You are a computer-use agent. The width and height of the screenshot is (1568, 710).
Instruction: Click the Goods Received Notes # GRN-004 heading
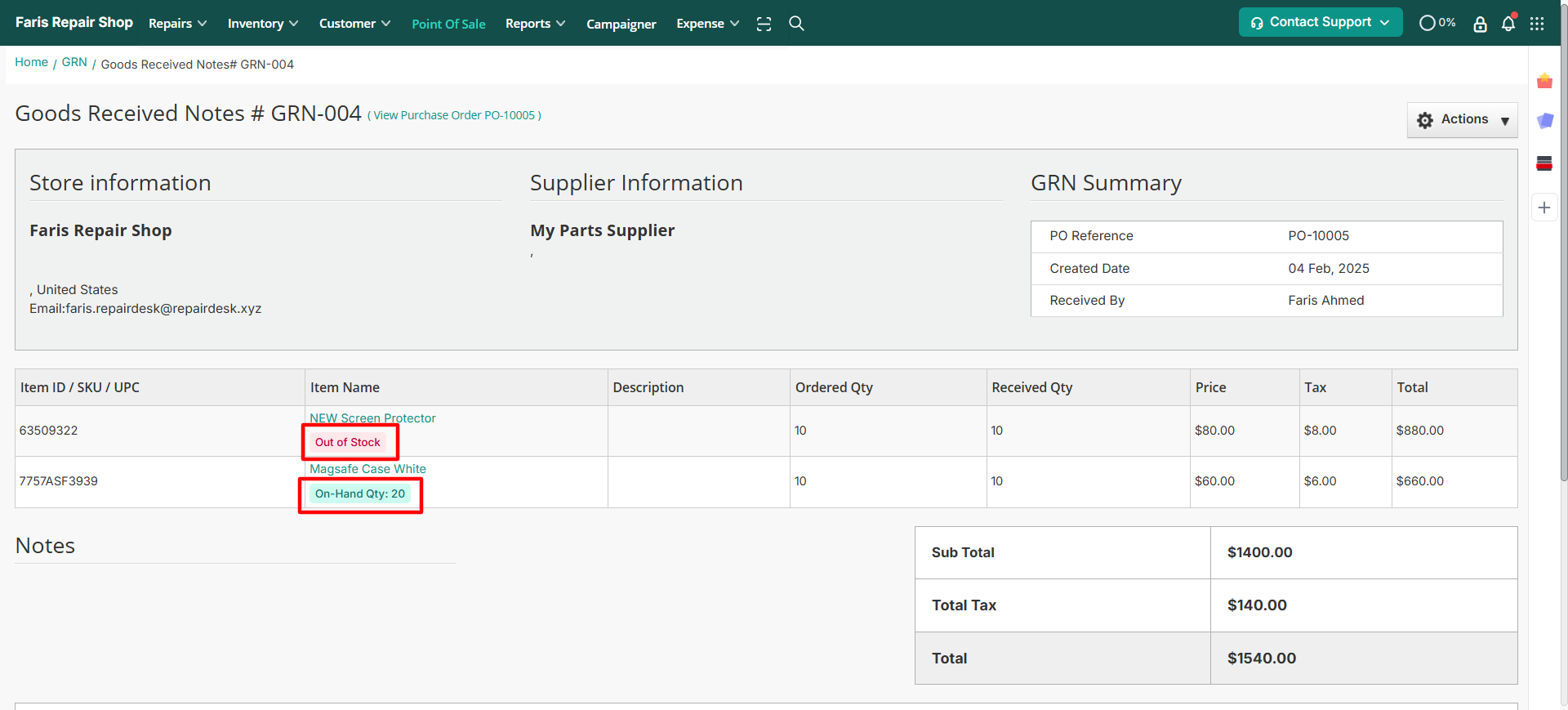[x=188, y=113]
